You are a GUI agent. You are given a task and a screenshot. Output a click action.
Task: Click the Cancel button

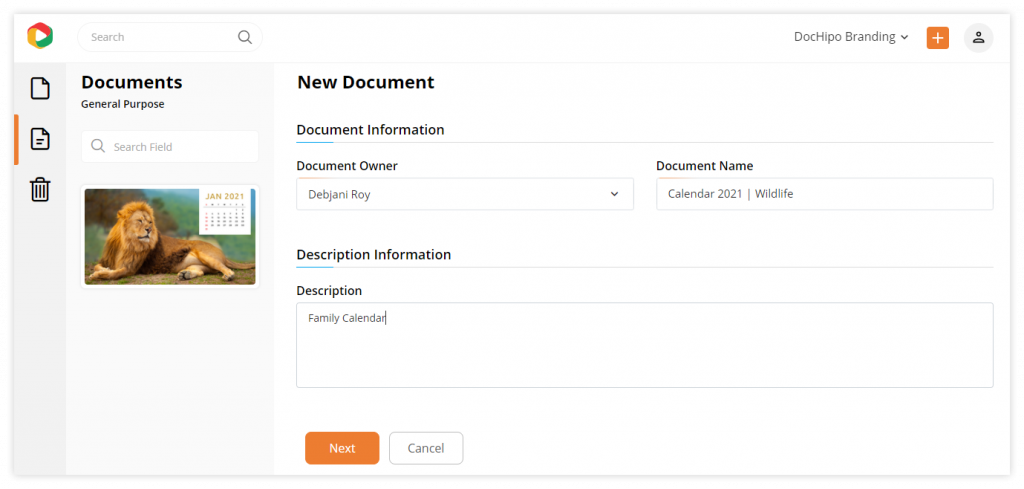426,448
